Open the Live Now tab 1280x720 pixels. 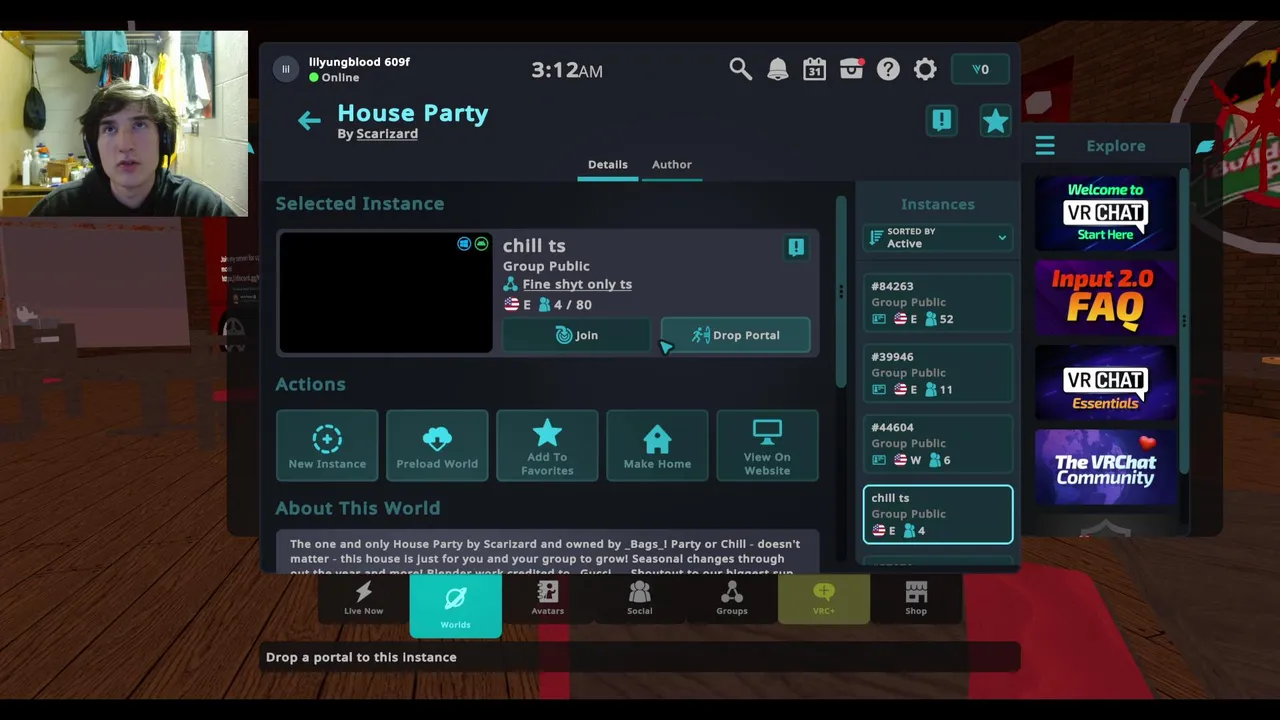[x=364, y=600]
